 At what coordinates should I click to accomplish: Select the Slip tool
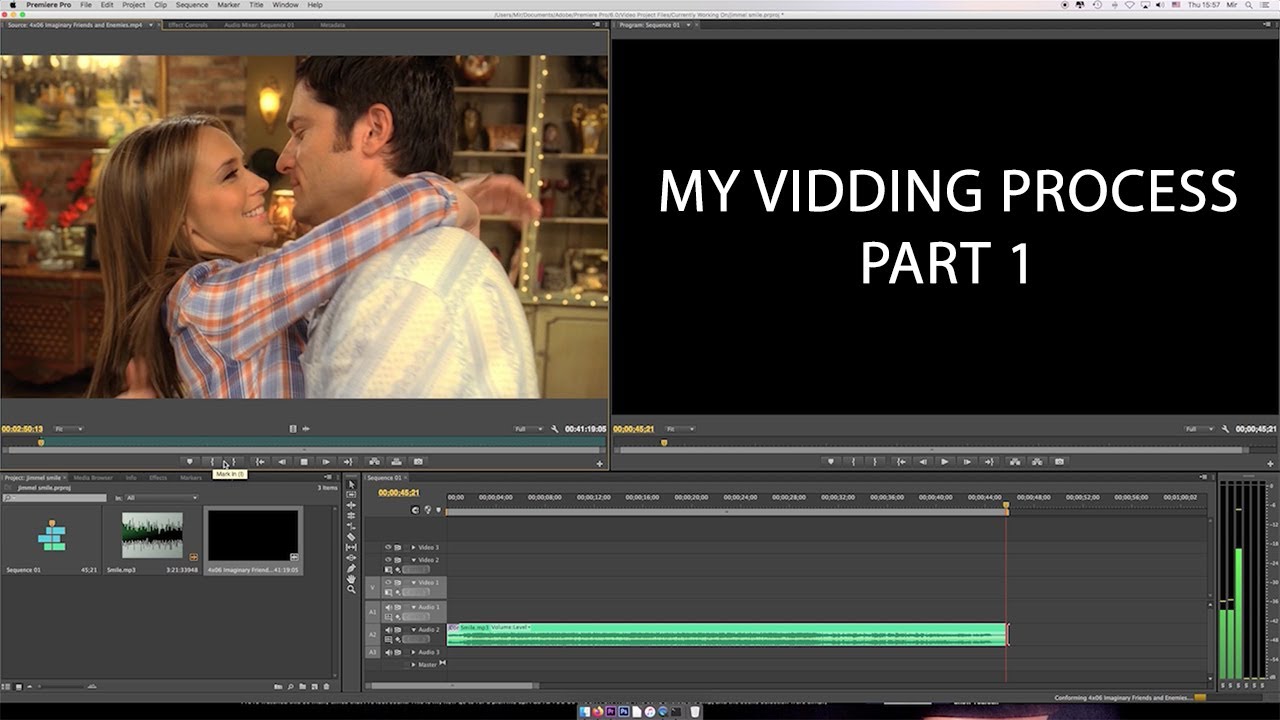[351, 547]
